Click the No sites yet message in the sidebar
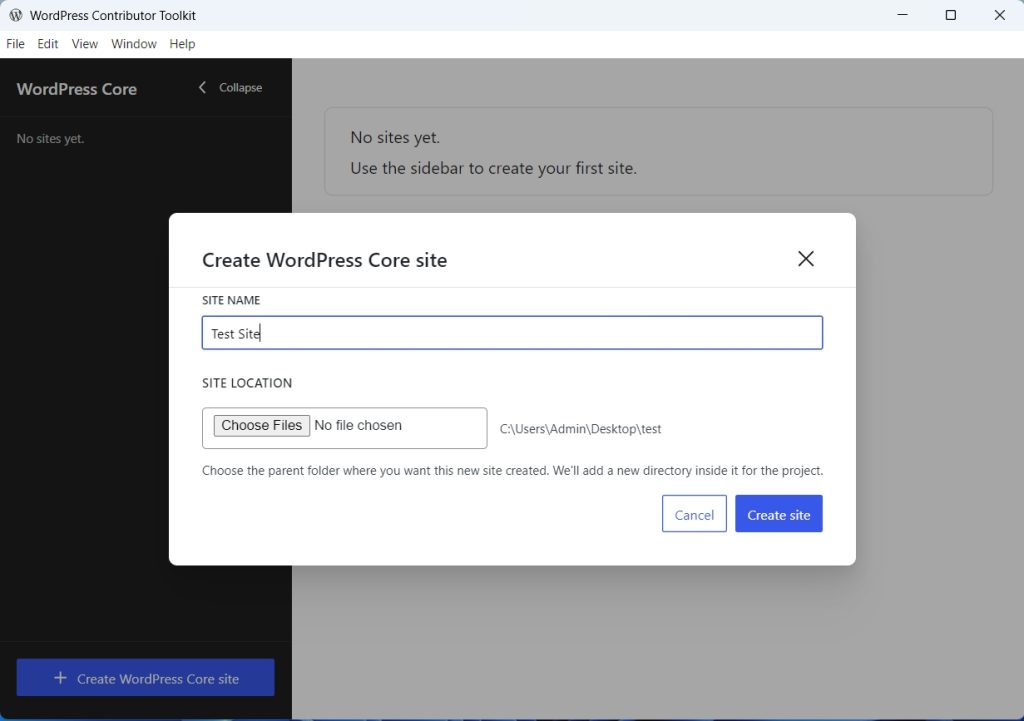Image resolution: width=1024 pixels, height=721 pixels. 50,138
